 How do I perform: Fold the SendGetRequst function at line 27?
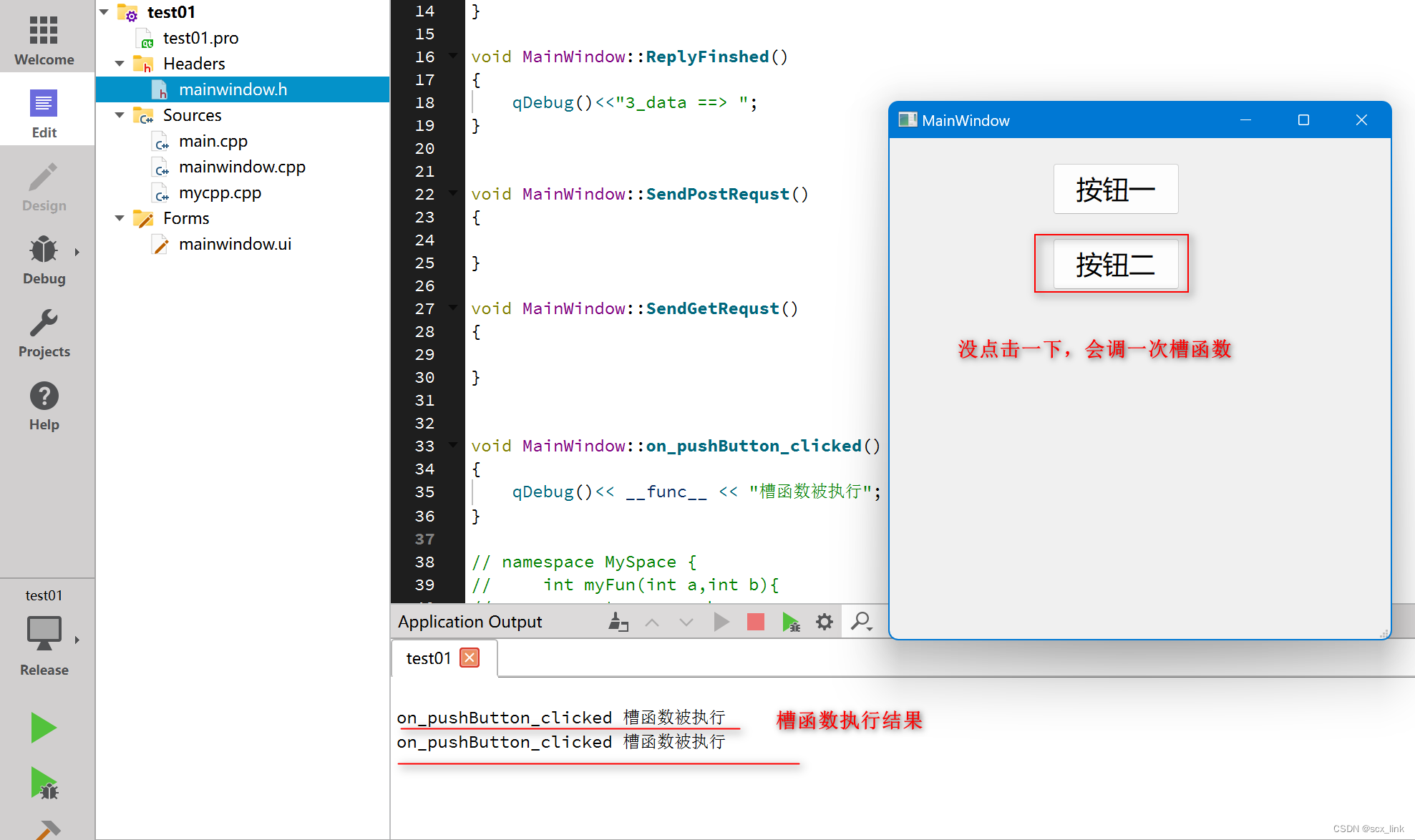click(453, 308)
